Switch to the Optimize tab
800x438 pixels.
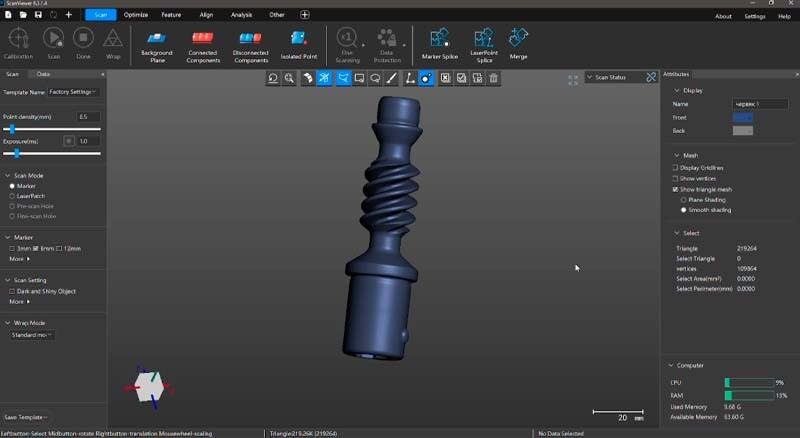coord(136,15)
